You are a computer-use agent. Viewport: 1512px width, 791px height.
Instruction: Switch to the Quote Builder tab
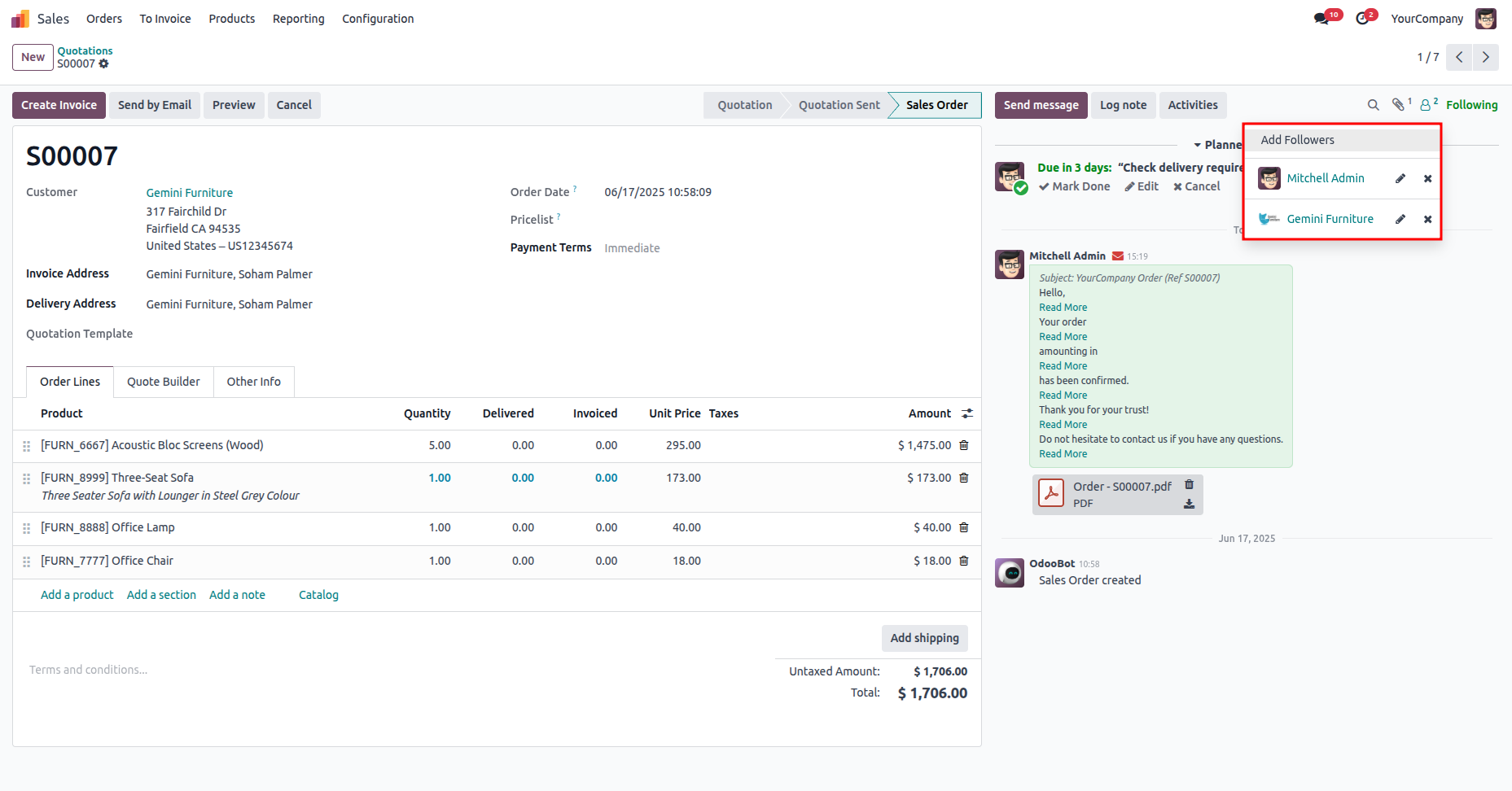164,382
